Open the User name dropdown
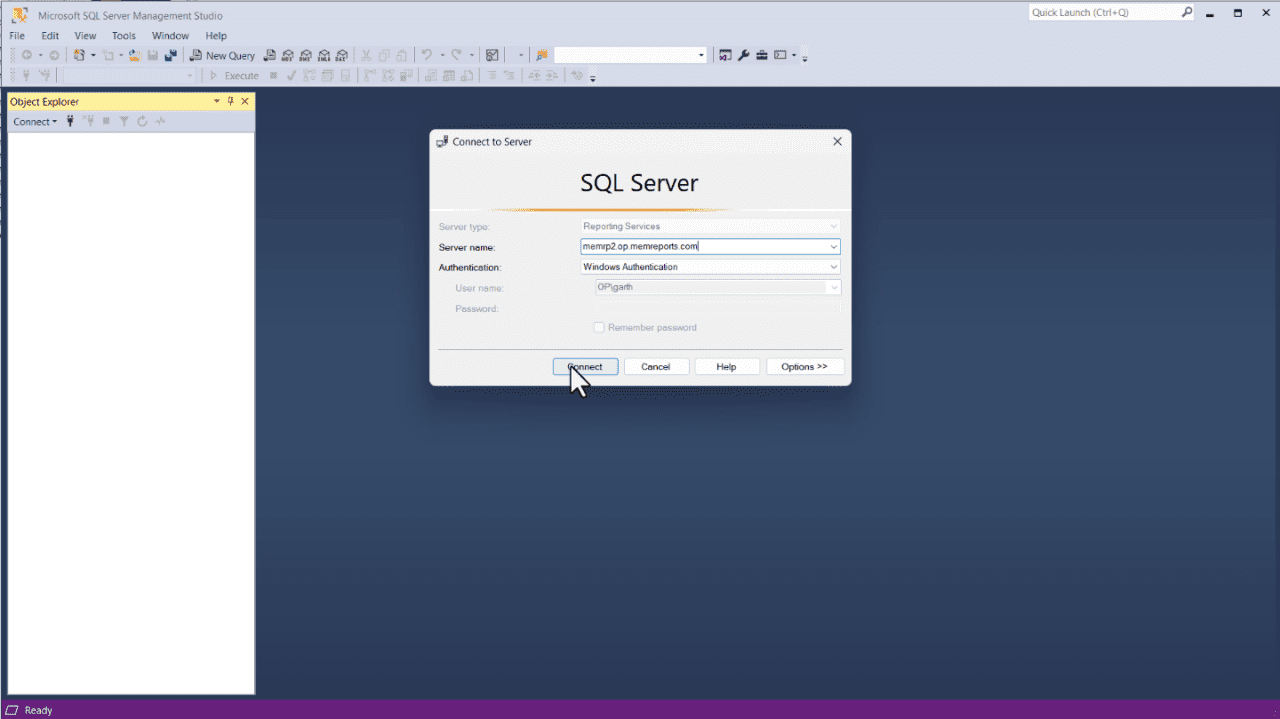The height and width of the screenshot is (719, 1280). pos(833,288)
